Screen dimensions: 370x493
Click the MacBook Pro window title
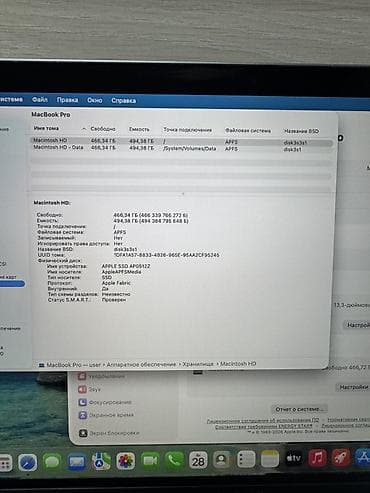pyautogui.click(x=51, y=115)
